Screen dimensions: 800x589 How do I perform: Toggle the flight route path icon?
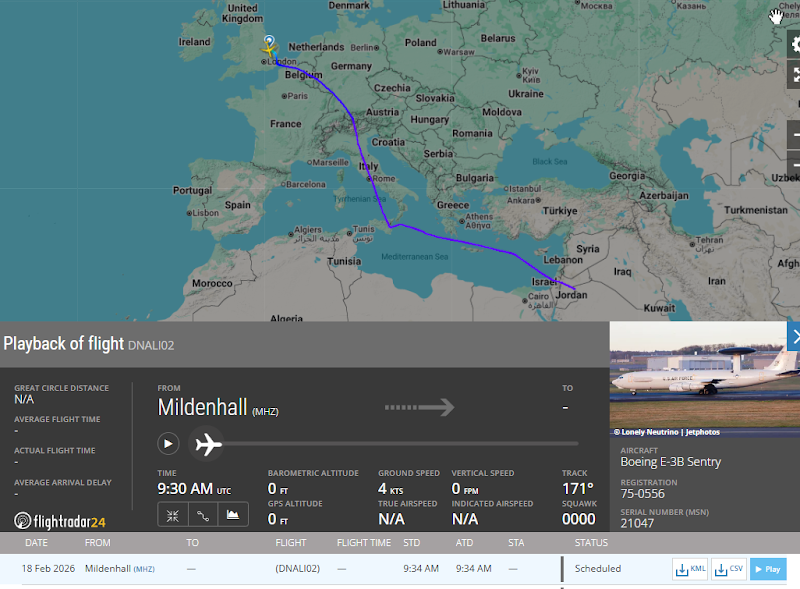coord(202,515)
